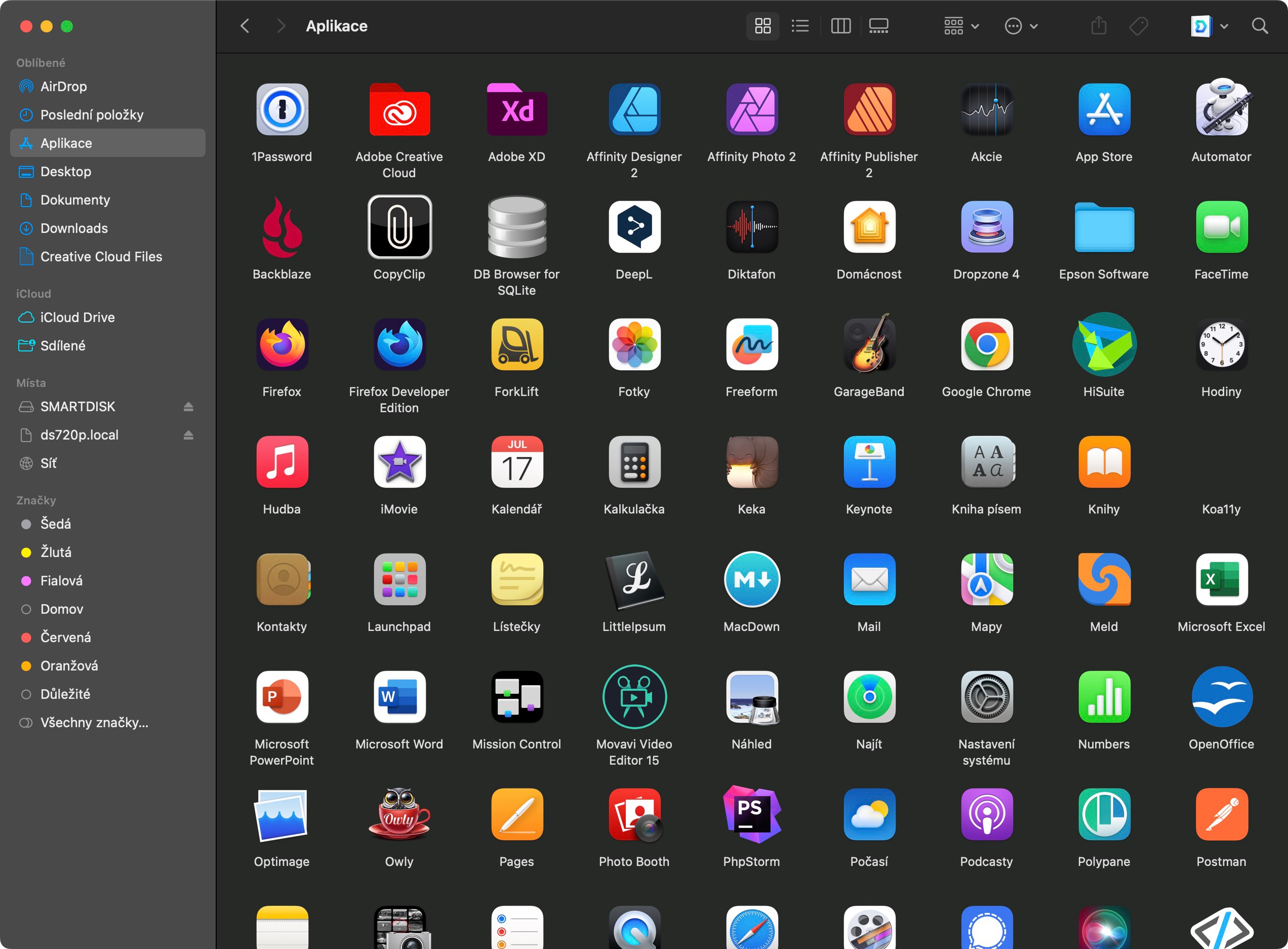Click the DeepL app icon
The width and height of the screenshot is (1288, 949).
click(634, 227)
